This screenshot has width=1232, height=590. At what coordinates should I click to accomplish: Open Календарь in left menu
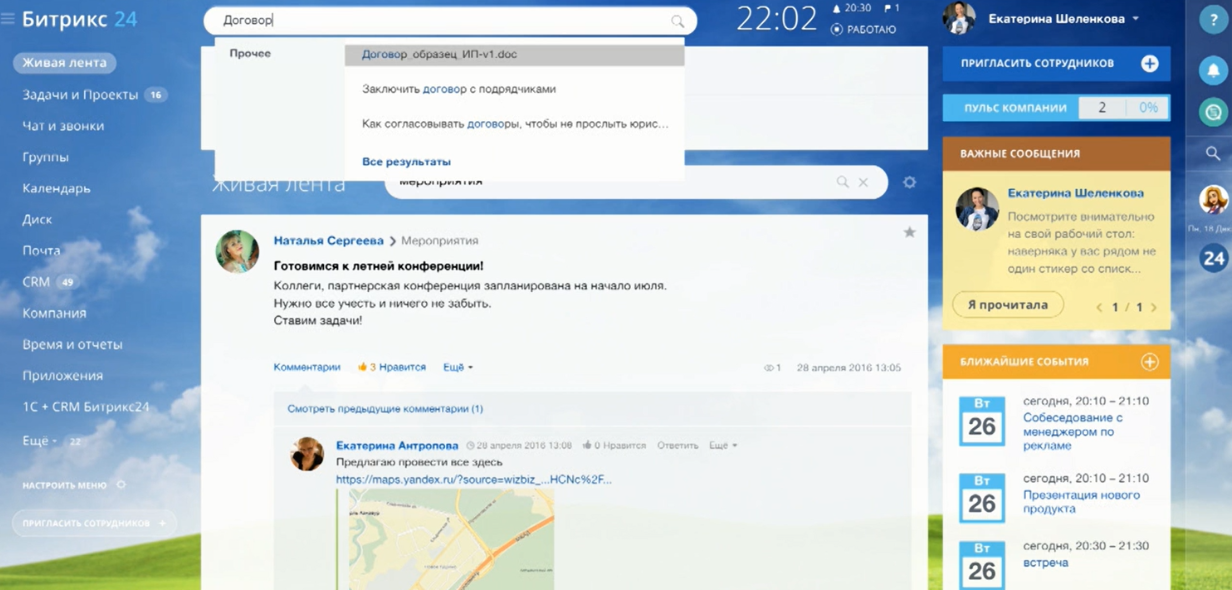pyautogui.click(x=57, y=188)
